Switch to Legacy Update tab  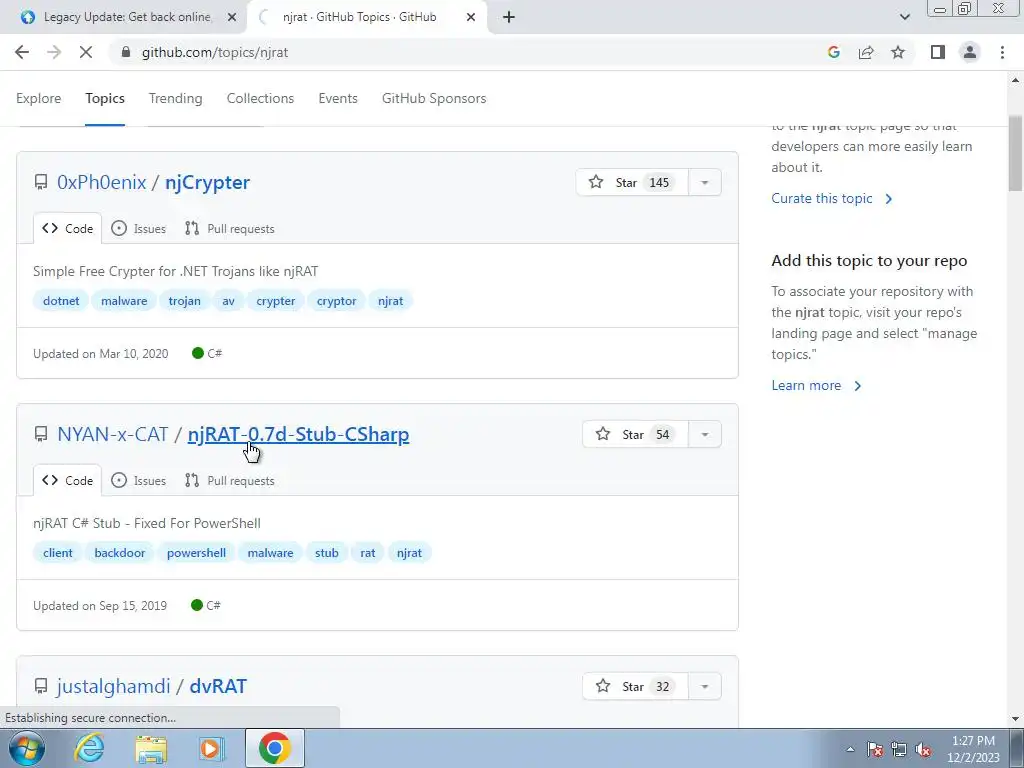127,18
